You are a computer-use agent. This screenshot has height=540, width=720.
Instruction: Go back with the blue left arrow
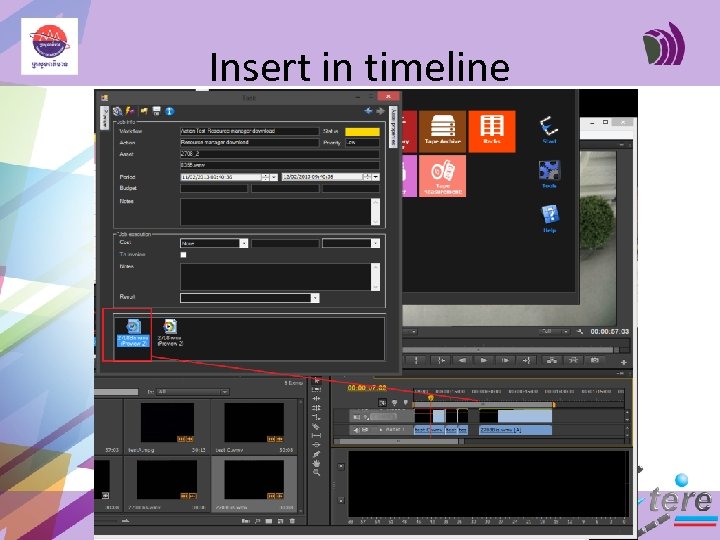pyautogui.click(x=368, y=111)
